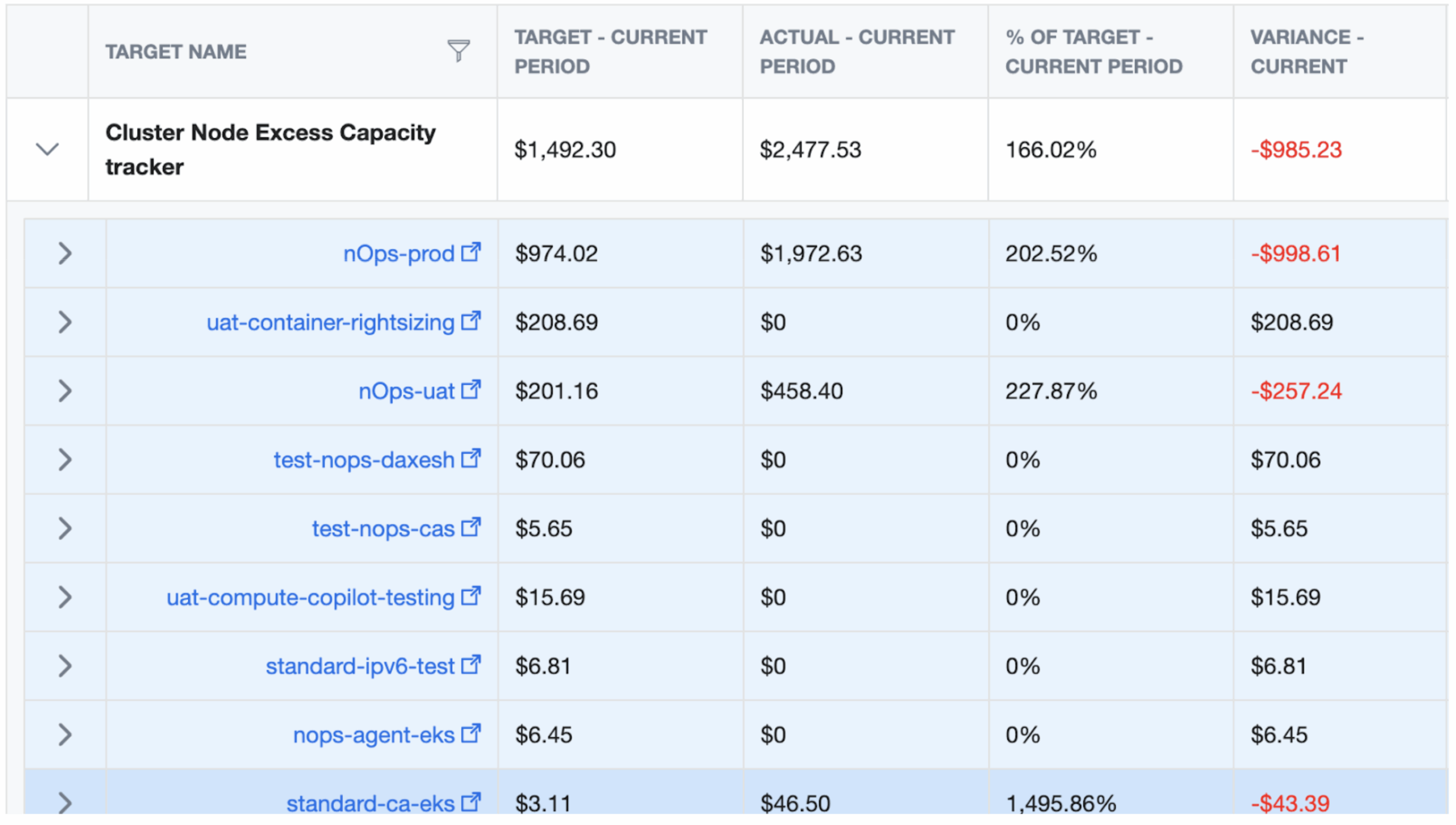Open external link icon beside nops-agent-eks
1456x825 pixels.
click(x=470, y=733)
